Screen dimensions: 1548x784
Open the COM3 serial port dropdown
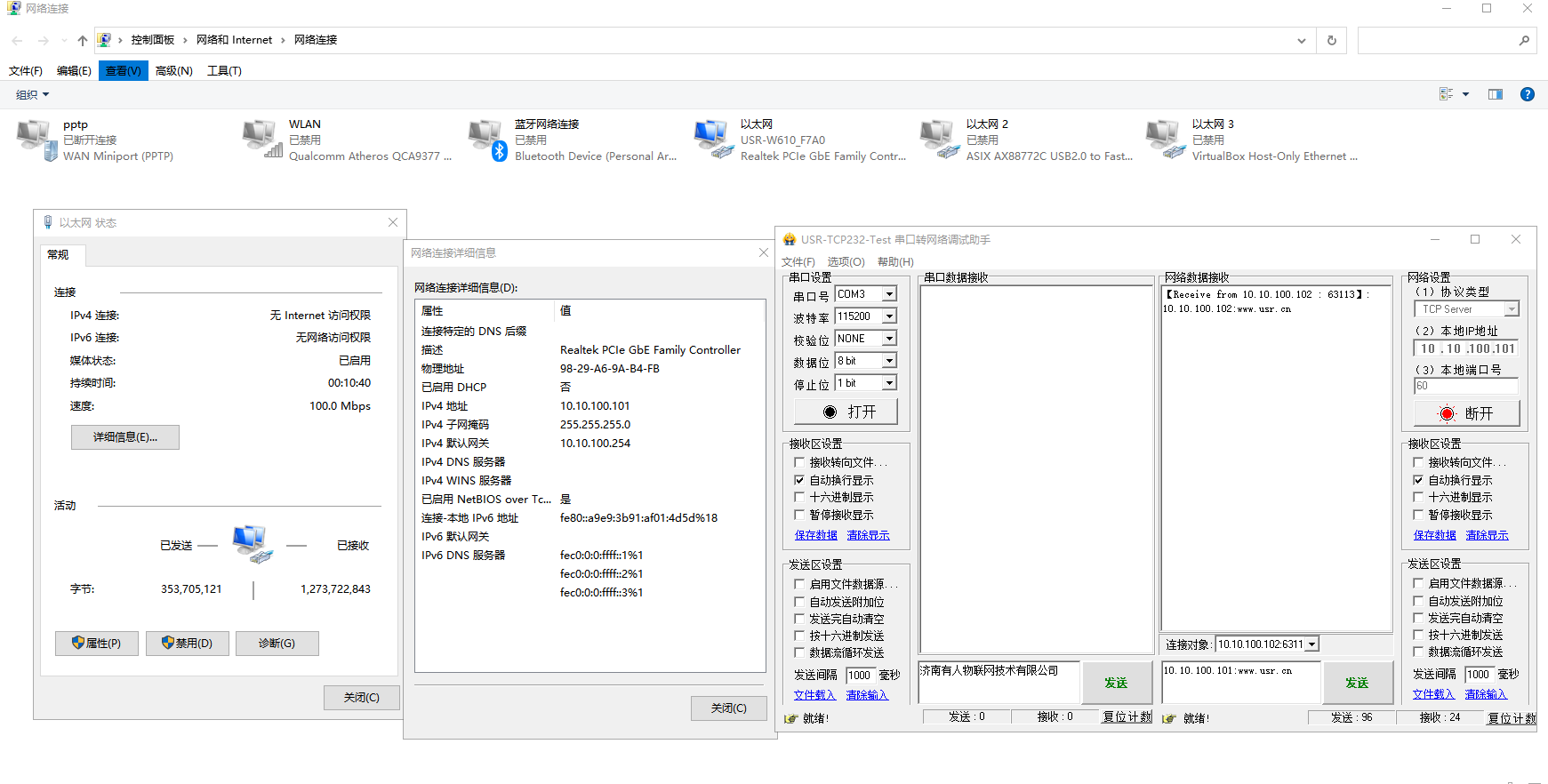click(888, 294)
